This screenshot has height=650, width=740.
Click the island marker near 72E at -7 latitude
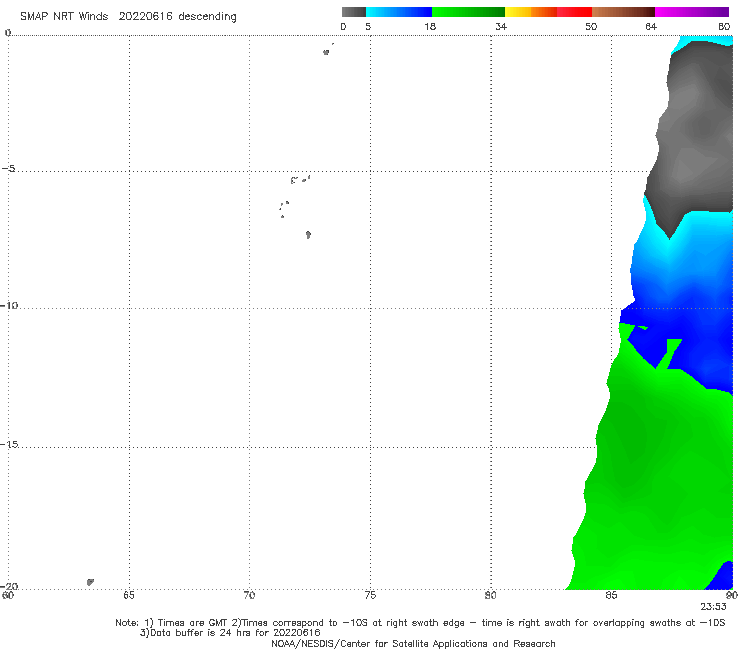click(308, 235)
